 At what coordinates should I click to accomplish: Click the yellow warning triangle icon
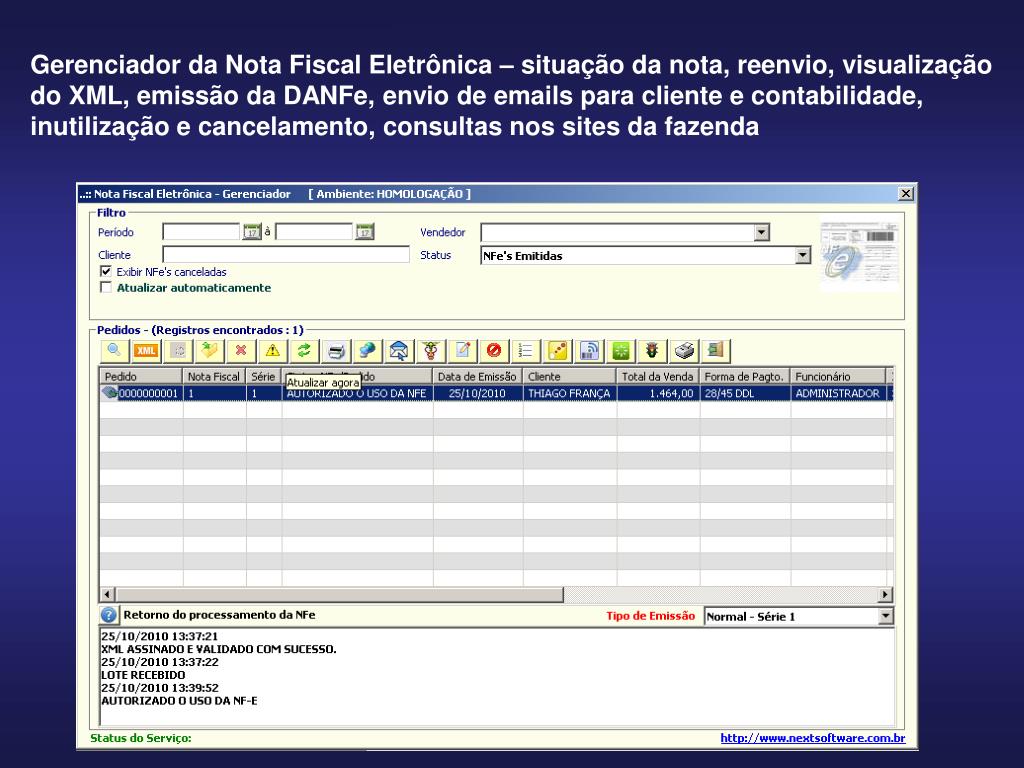click(272, 351)
